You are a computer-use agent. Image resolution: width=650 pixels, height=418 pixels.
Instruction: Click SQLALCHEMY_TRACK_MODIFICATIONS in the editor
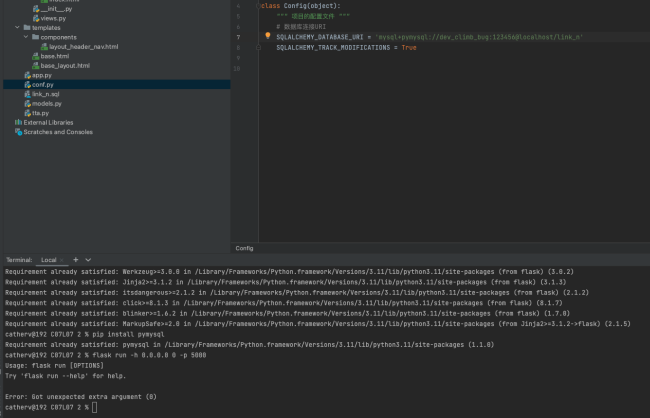tap(333, 48)
